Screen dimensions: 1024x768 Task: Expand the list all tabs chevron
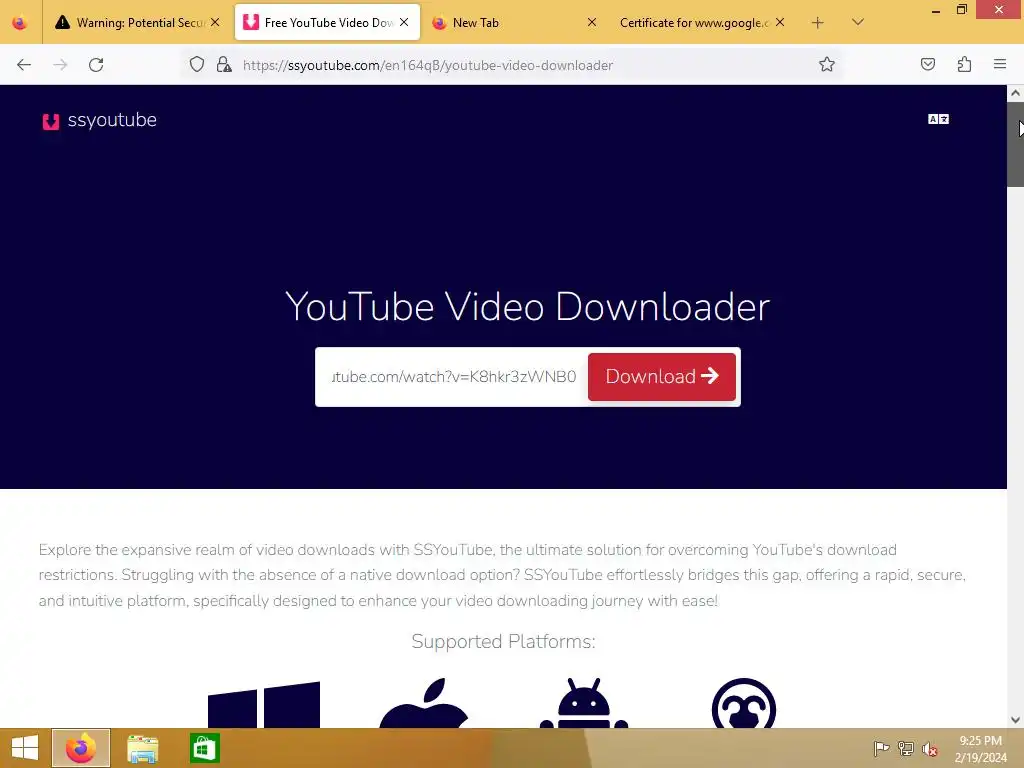pos(858,22)
